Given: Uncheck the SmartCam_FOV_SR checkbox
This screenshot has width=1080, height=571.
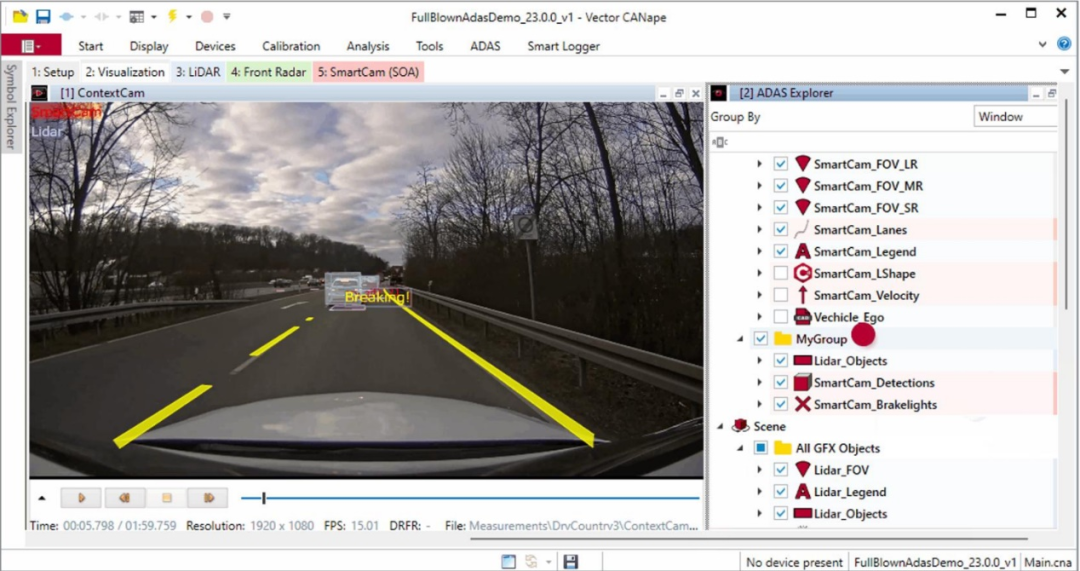Looking at the screenshot, I should [780, 207].
